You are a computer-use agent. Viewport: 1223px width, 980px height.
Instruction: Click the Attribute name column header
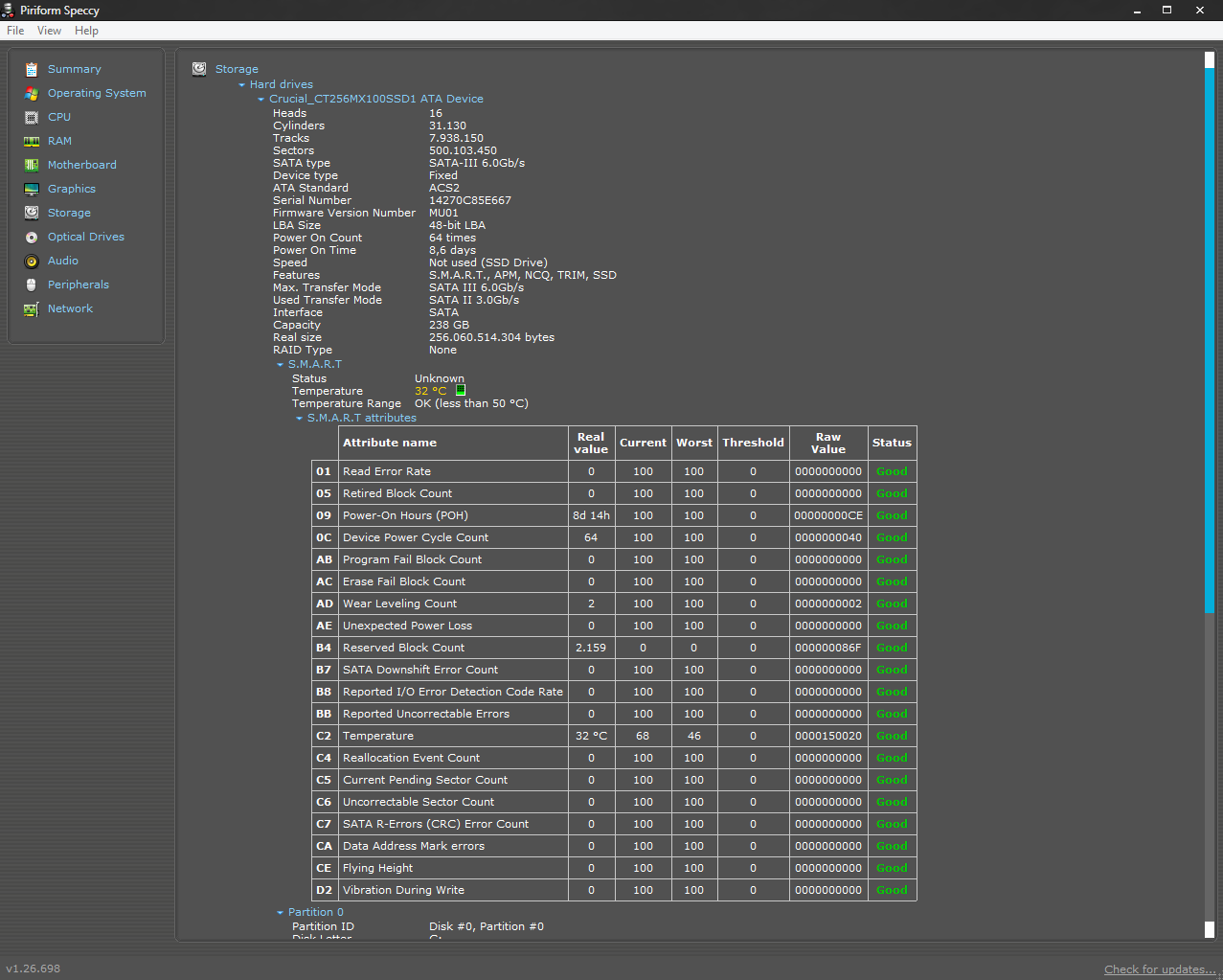(453, 443)
